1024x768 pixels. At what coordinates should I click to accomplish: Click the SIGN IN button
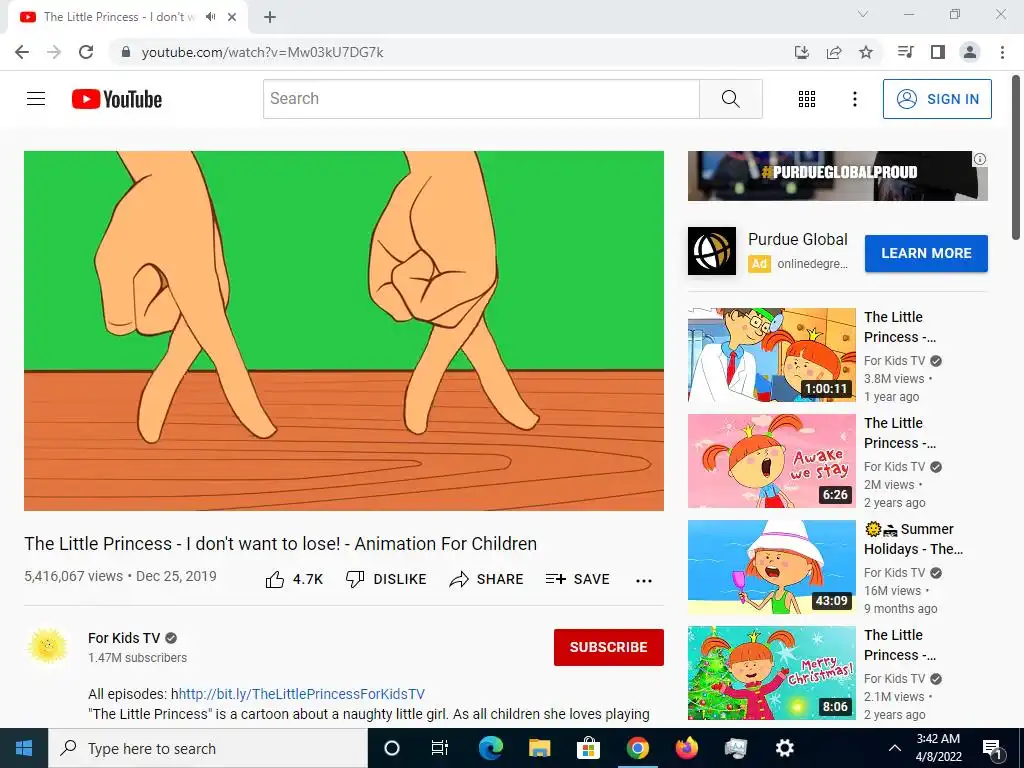936,99
